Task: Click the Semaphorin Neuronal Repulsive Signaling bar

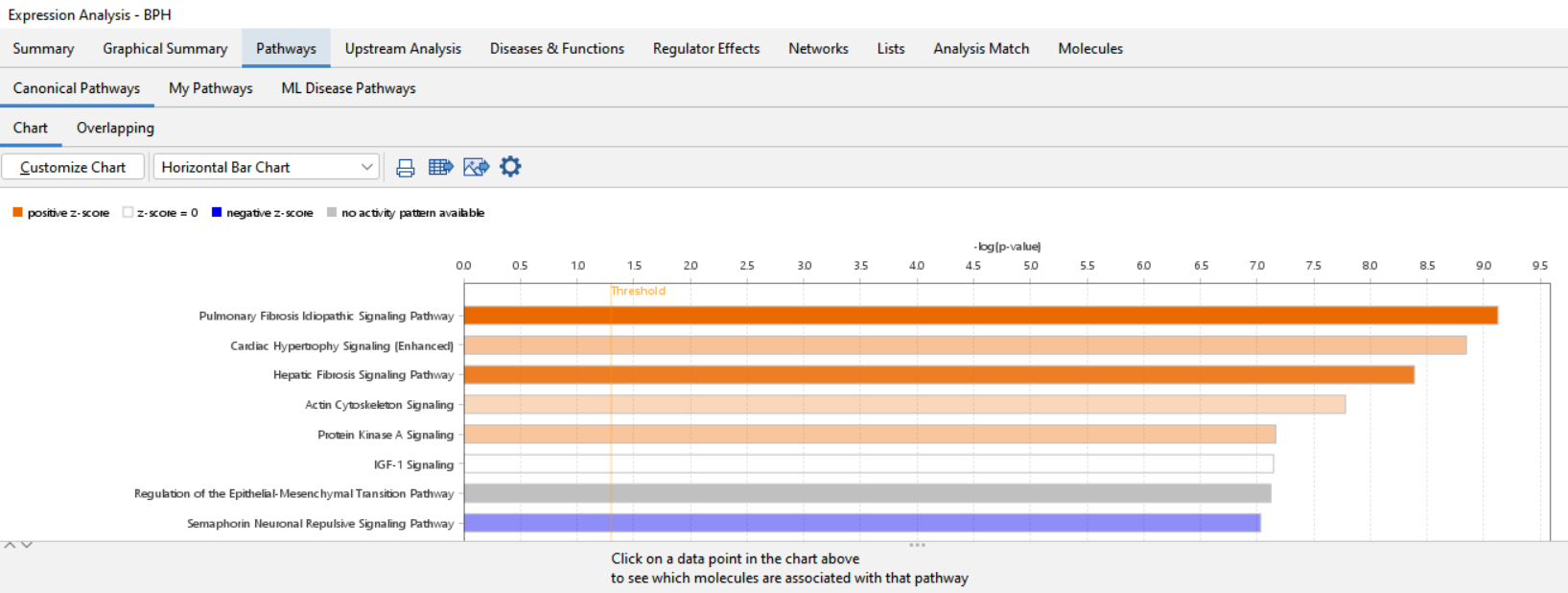Action: click(862, 523)
